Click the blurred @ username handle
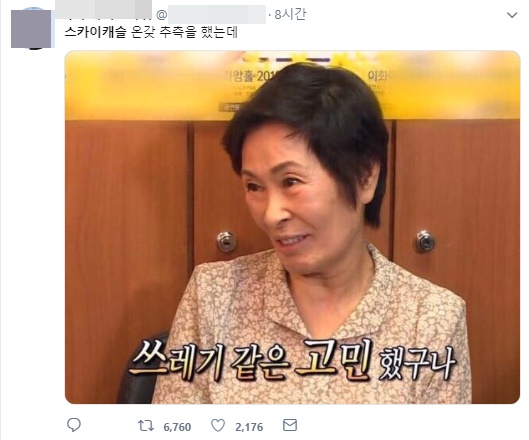529x440 pixels. [213, 15]
